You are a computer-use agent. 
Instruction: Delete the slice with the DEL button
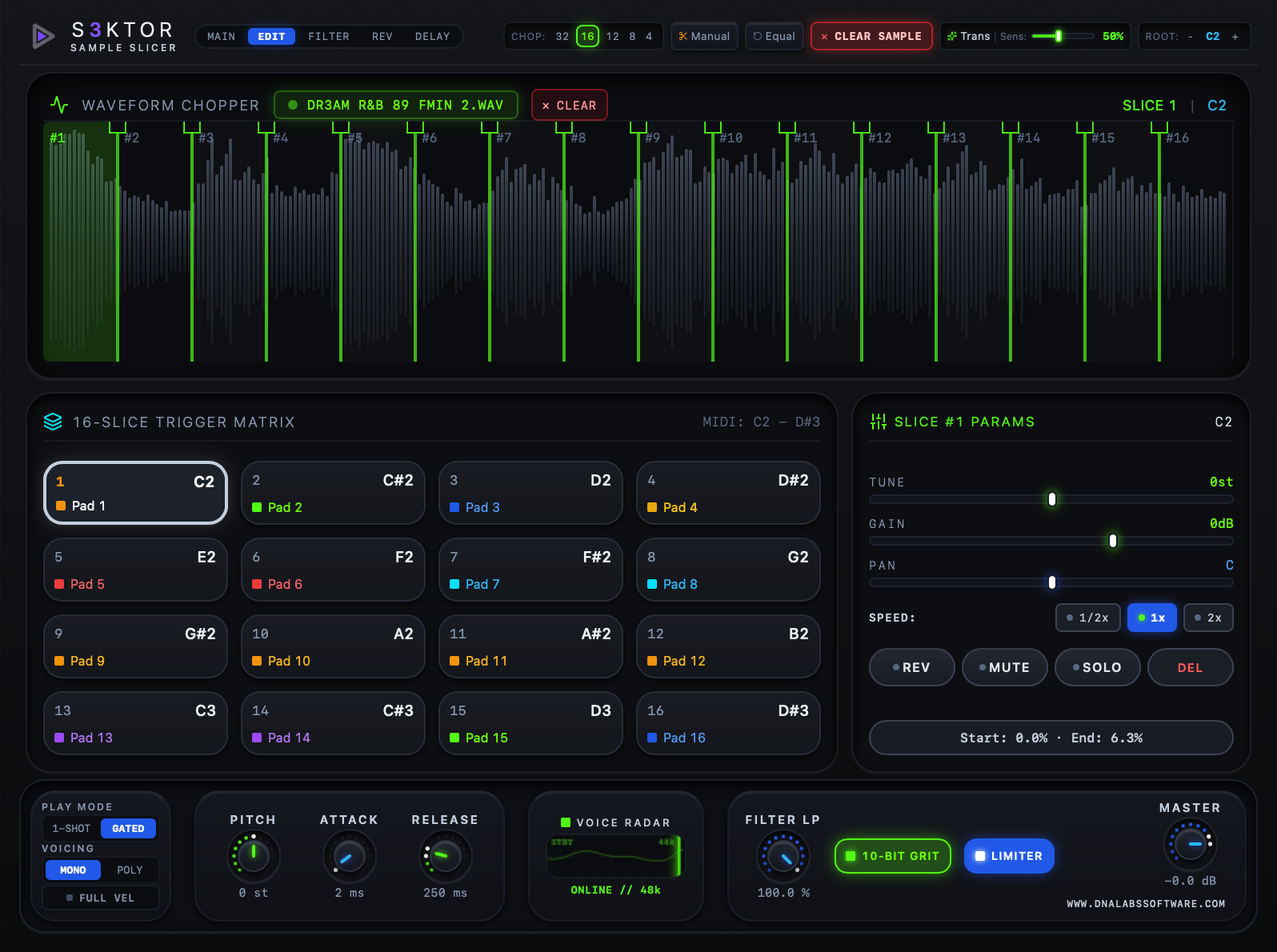coord(1191,667)
